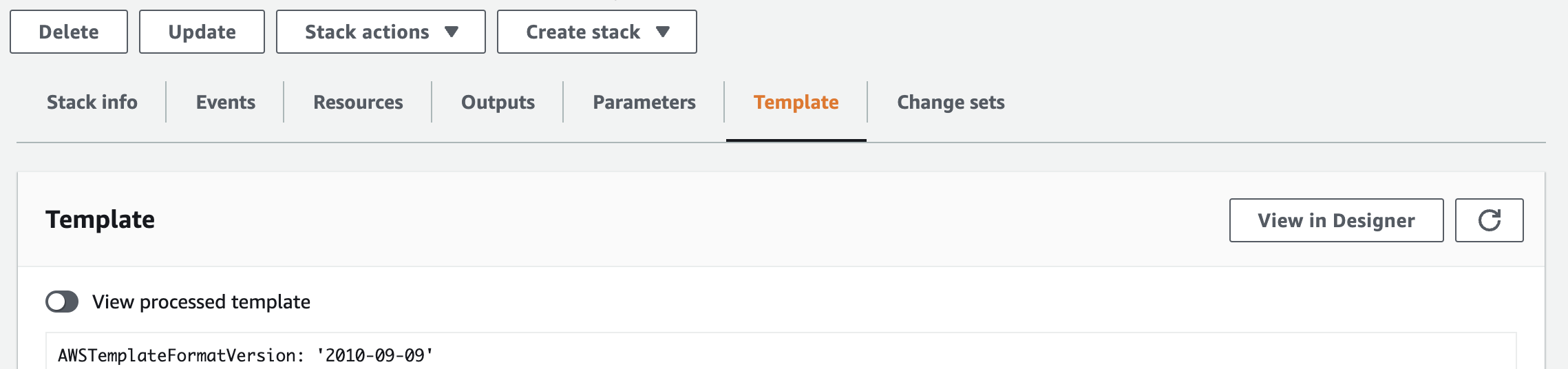Expand the Create stack dropdown
The image size is (1568, 369).
pyautogui.click(x=596, y=32)
